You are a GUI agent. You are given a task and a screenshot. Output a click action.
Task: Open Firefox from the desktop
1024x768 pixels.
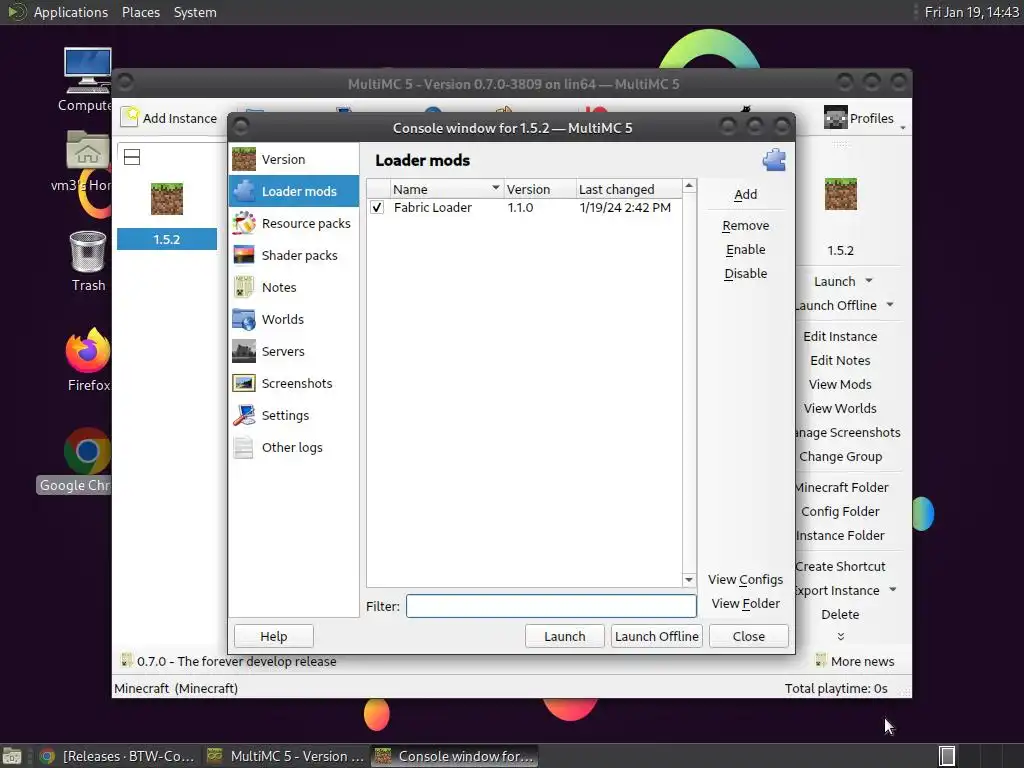88,360
